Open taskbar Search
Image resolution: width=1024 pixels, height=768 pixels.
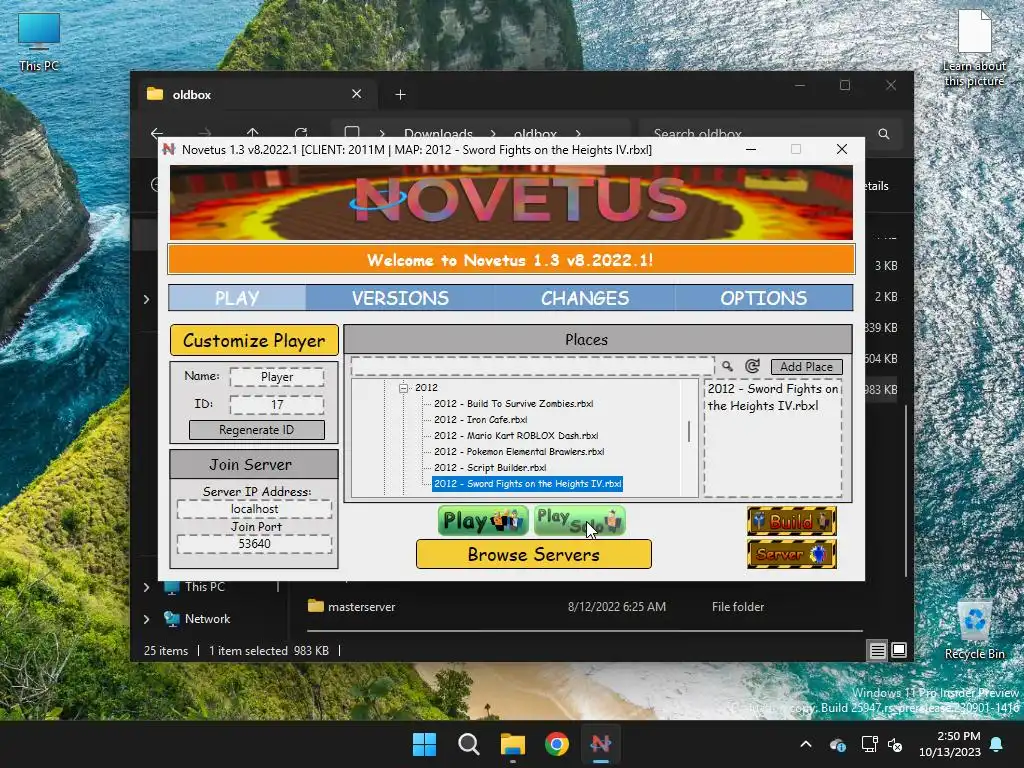coord(468,744)
